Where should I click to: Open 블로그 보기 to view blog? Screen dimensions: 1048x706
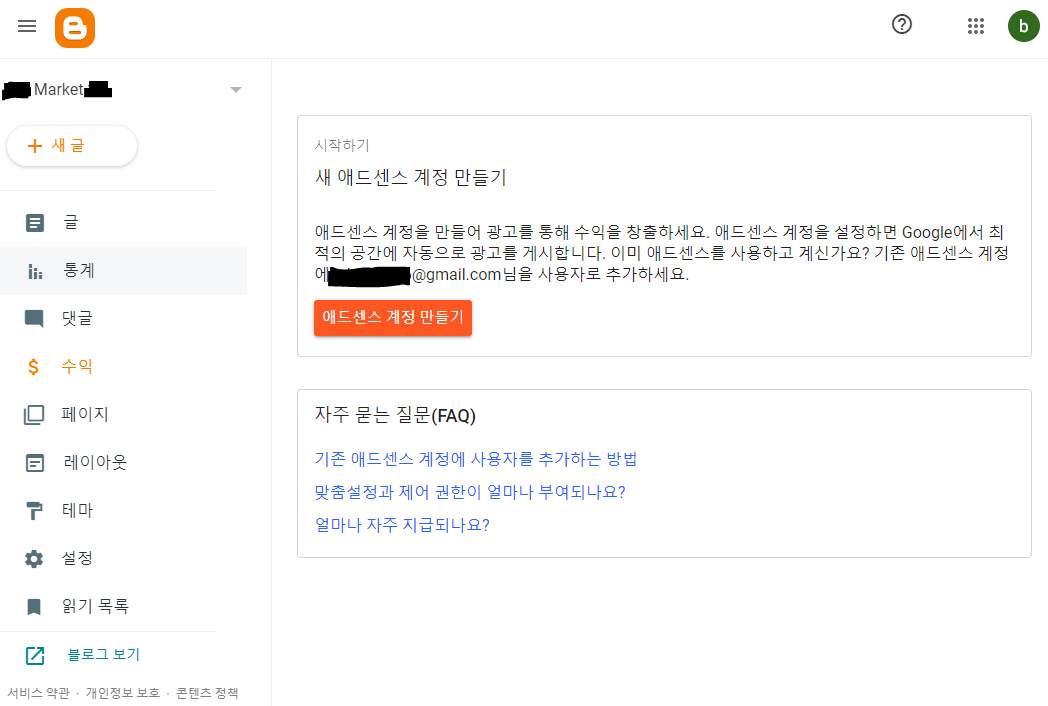click(104, 655)
